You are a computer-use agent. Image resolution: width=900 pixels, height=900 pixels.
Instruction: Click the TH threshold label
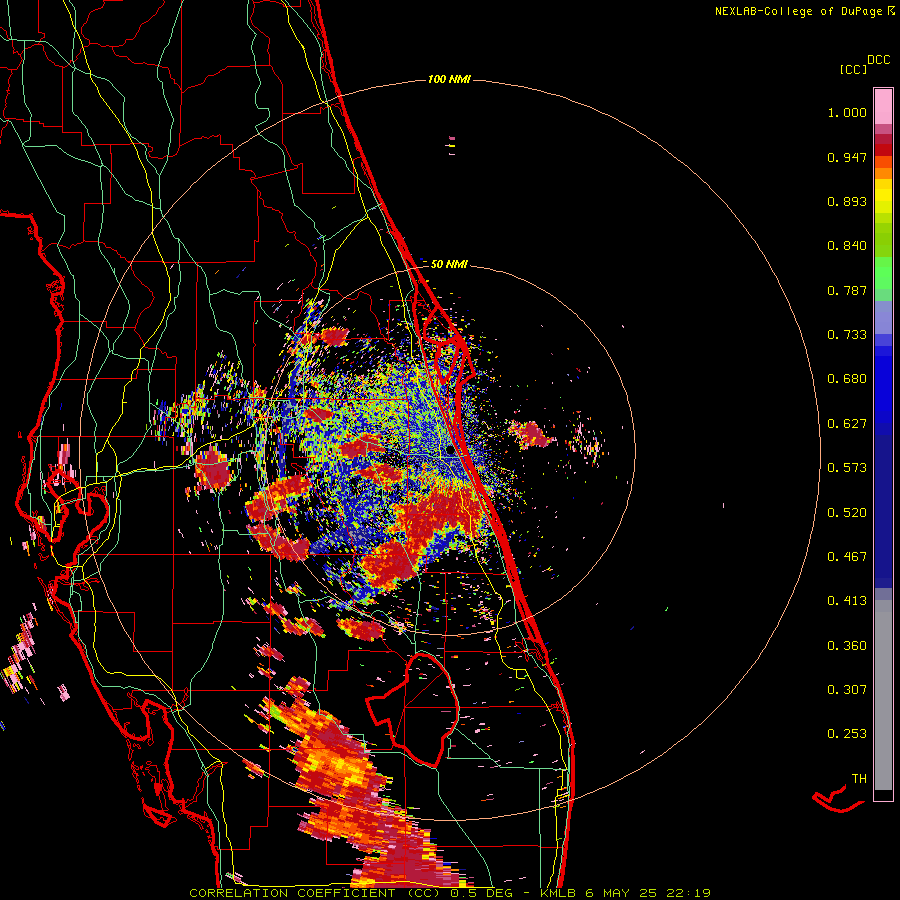coord(859,779)
